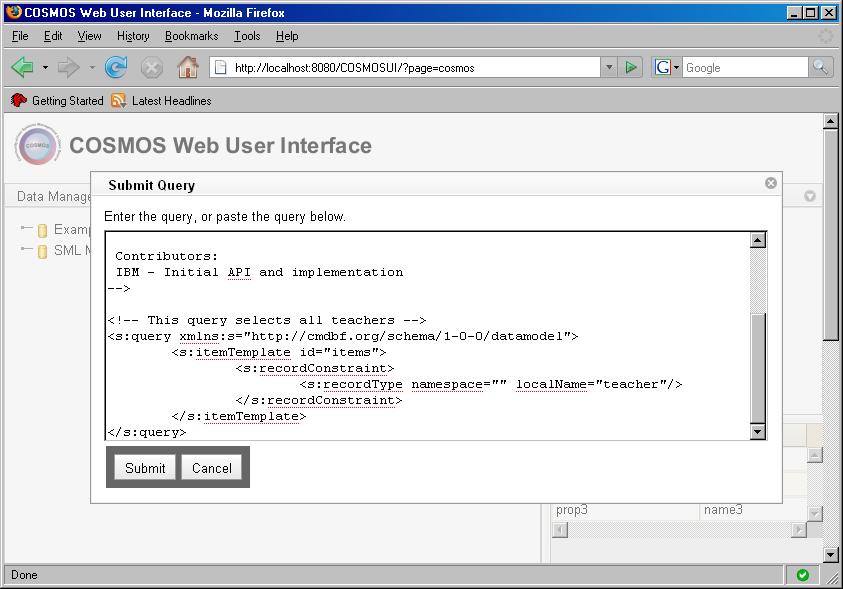The image size is (843, 589).
Task: Go to the Home page icon
Action: [188, 68]
